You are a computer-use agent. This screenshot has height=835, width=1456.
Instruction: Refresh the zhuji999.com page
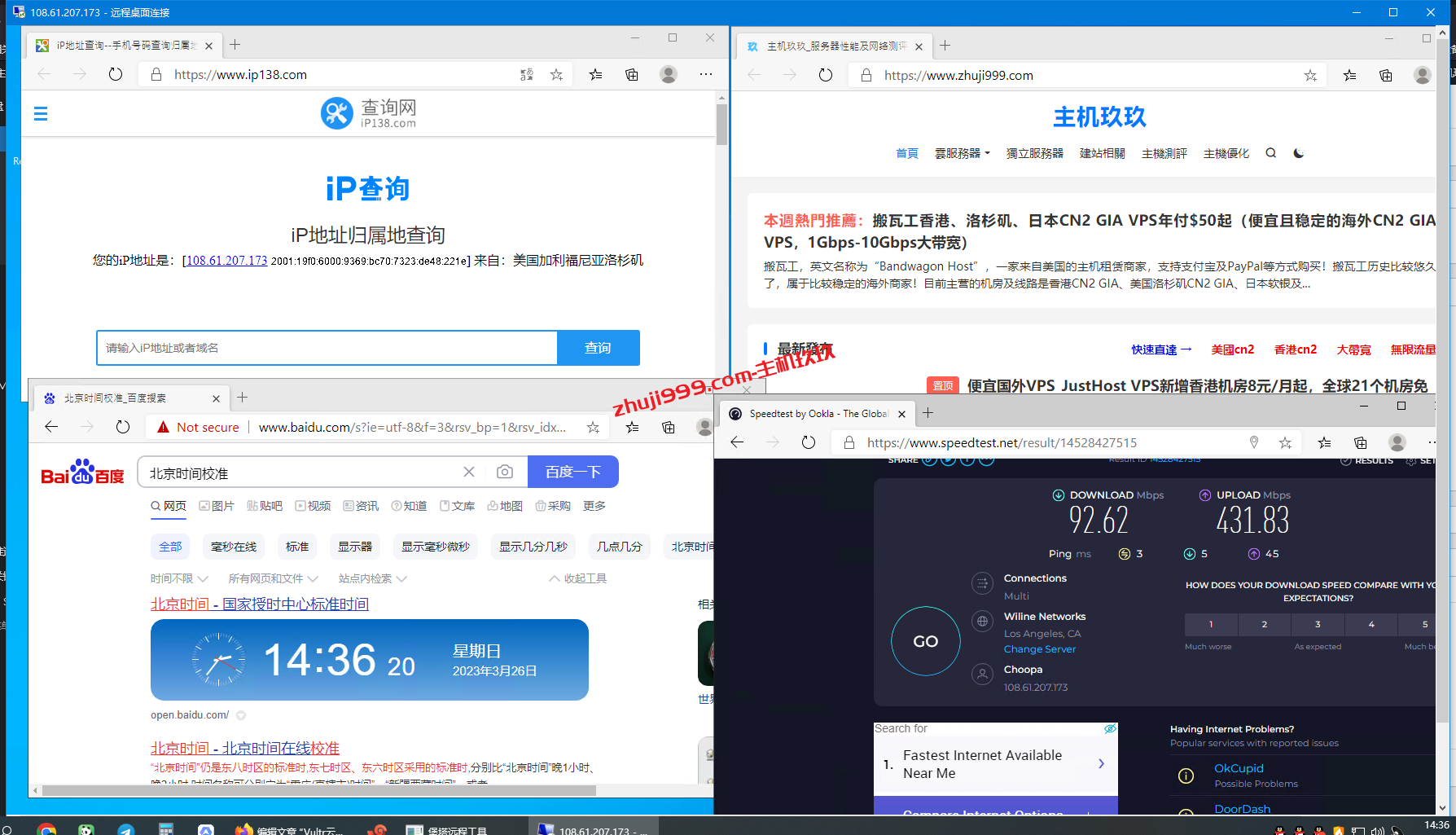[x=826, y=75]
